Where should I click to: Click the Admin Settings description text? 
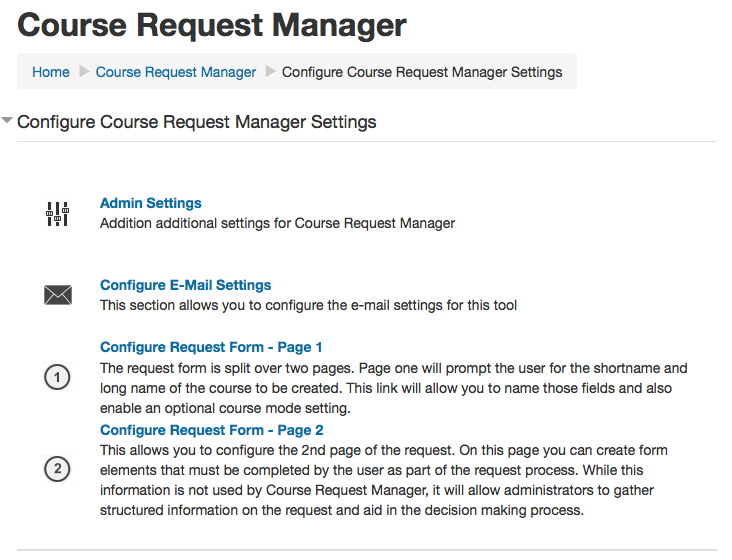coord(277,223)
